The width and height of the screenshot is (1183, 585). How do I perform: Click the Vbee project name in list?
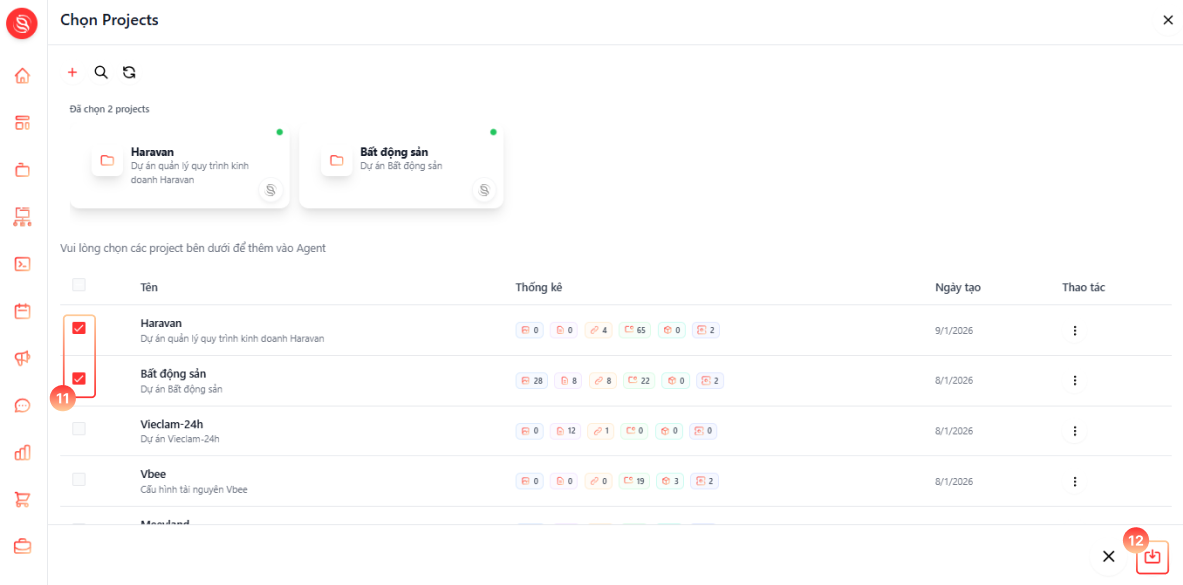153,474
